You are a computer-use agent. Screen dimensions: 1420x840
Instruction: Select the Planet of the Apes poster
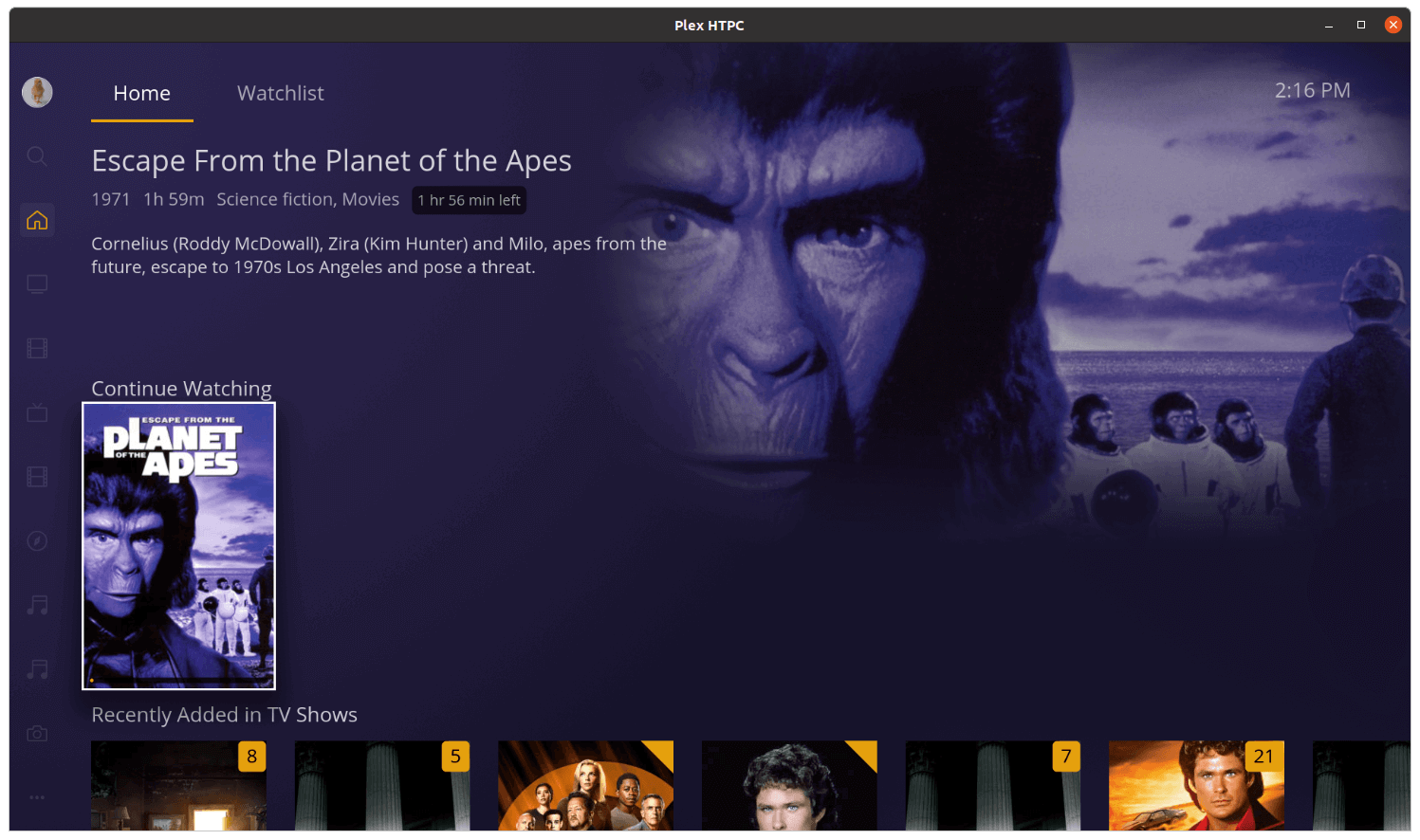click(178, 545)
